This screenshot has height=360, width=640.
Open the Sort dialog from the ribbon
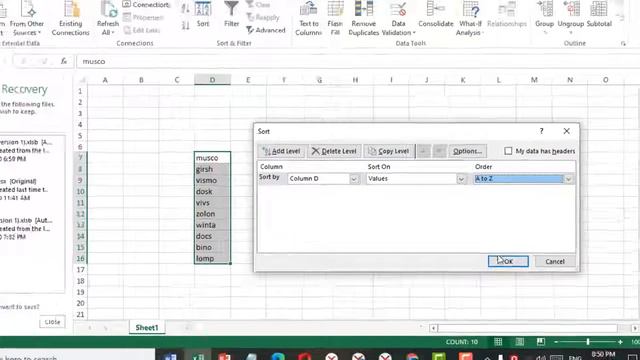pos(203,15)
